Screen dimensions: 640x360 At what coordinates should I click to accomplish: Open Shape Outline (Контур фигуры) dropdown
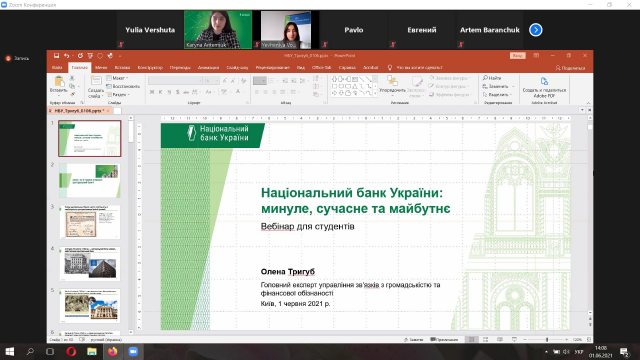[449, 86]
